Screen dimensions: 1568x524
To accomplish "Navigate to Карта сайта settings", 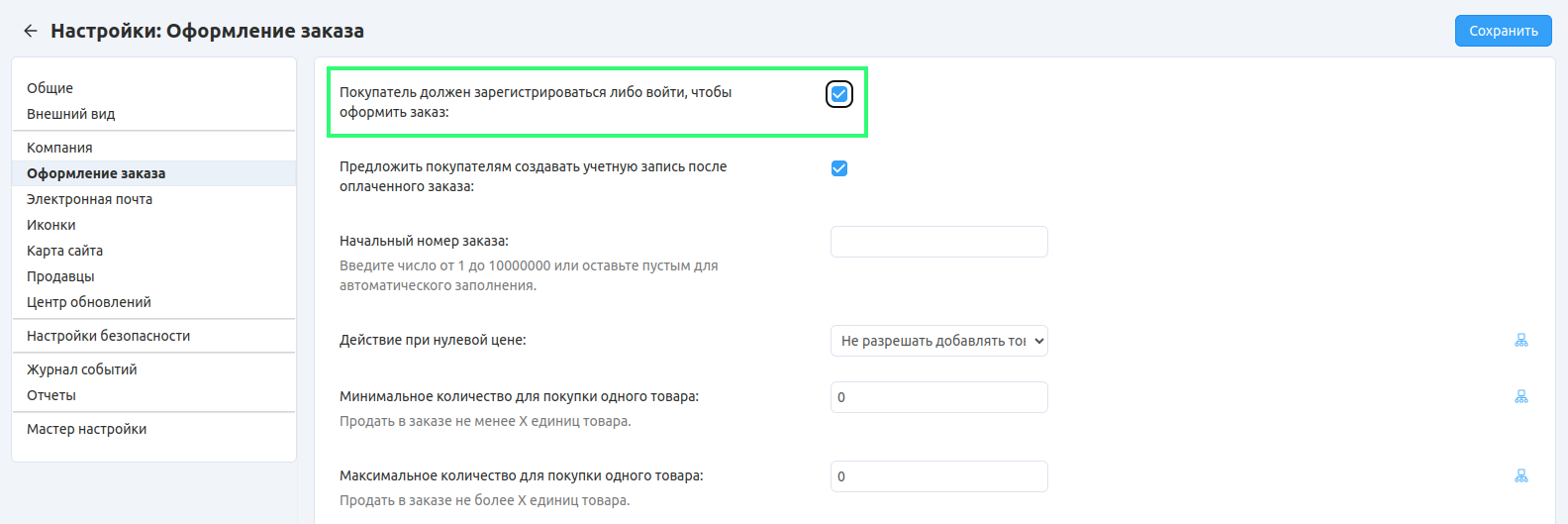I will (64, 251).
